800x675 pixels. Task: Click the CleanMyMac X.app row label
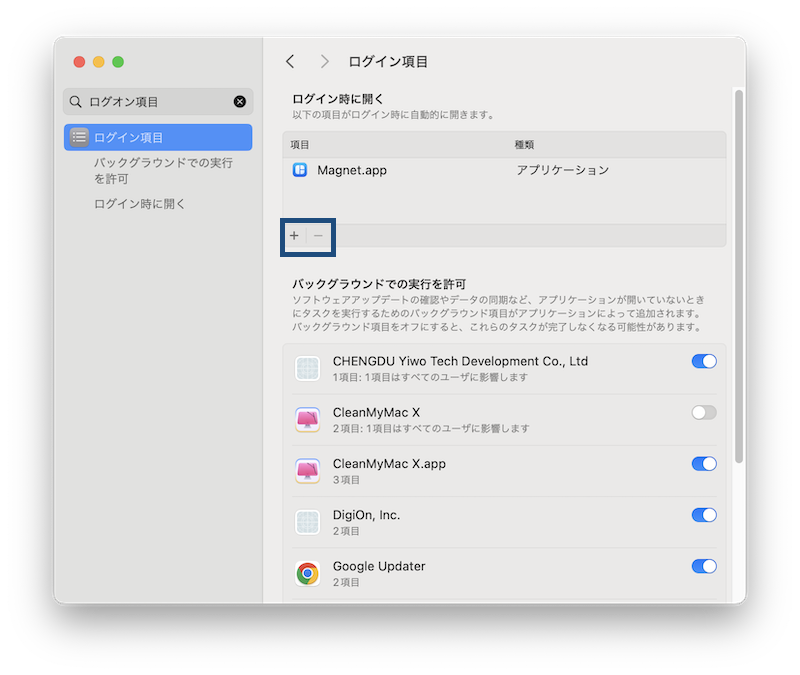pyautogui.click(x=389, y=464)
